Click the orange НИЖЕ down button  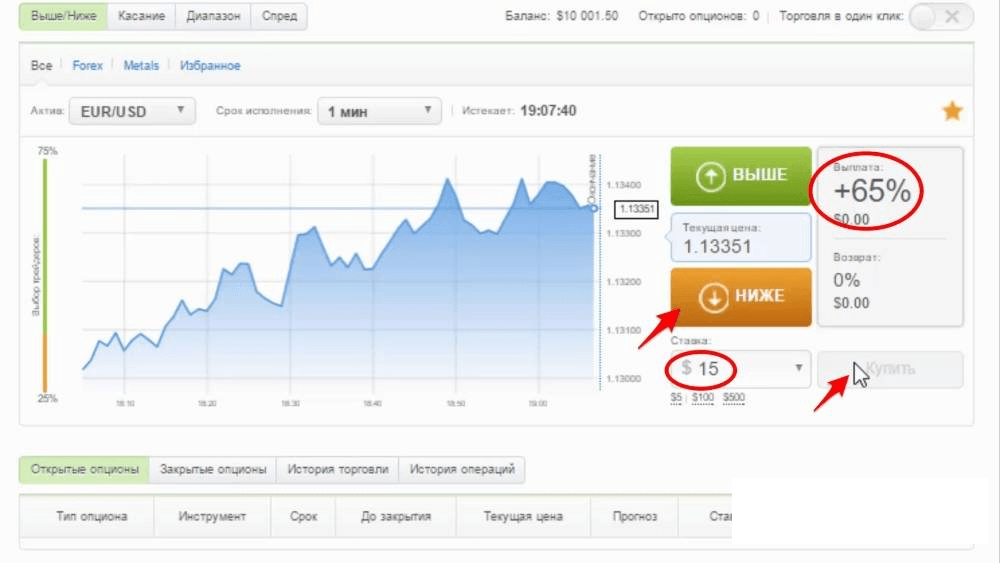pyautogui.click(x=741, y=296)
